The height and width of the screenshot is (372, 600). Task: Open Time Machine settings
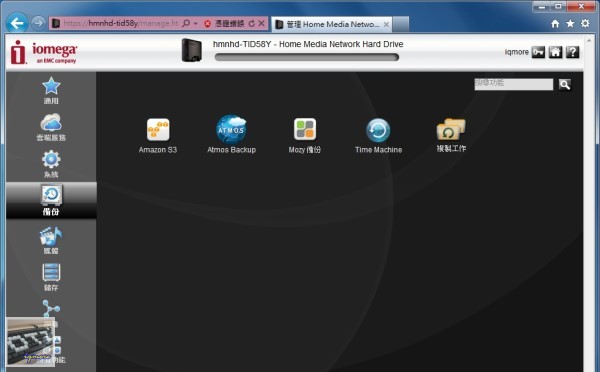tap(378, 135)
